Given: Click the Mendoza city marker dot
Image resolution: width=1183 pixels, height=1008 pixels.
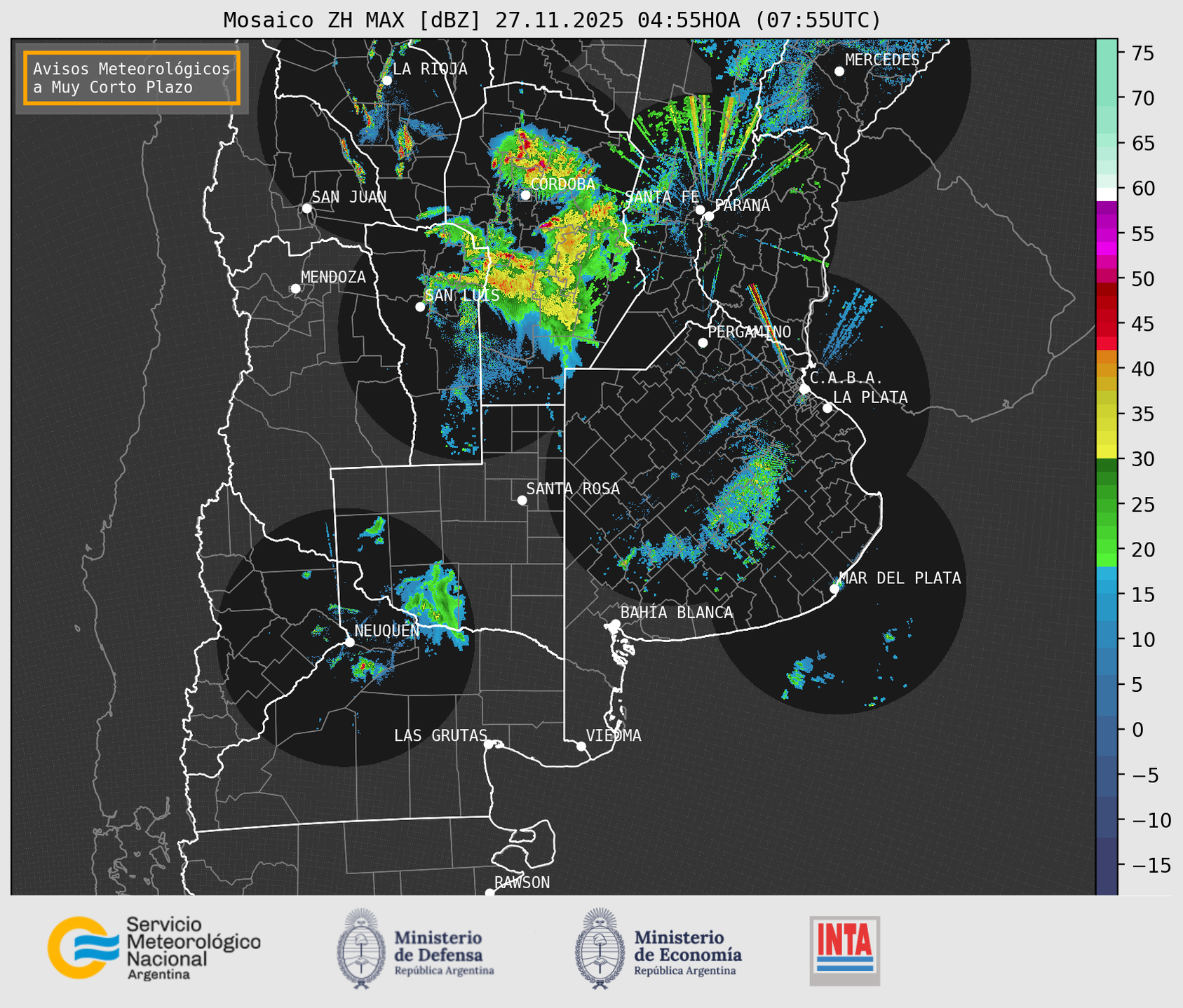Looking at the screenshot, I should click(295, 289).
